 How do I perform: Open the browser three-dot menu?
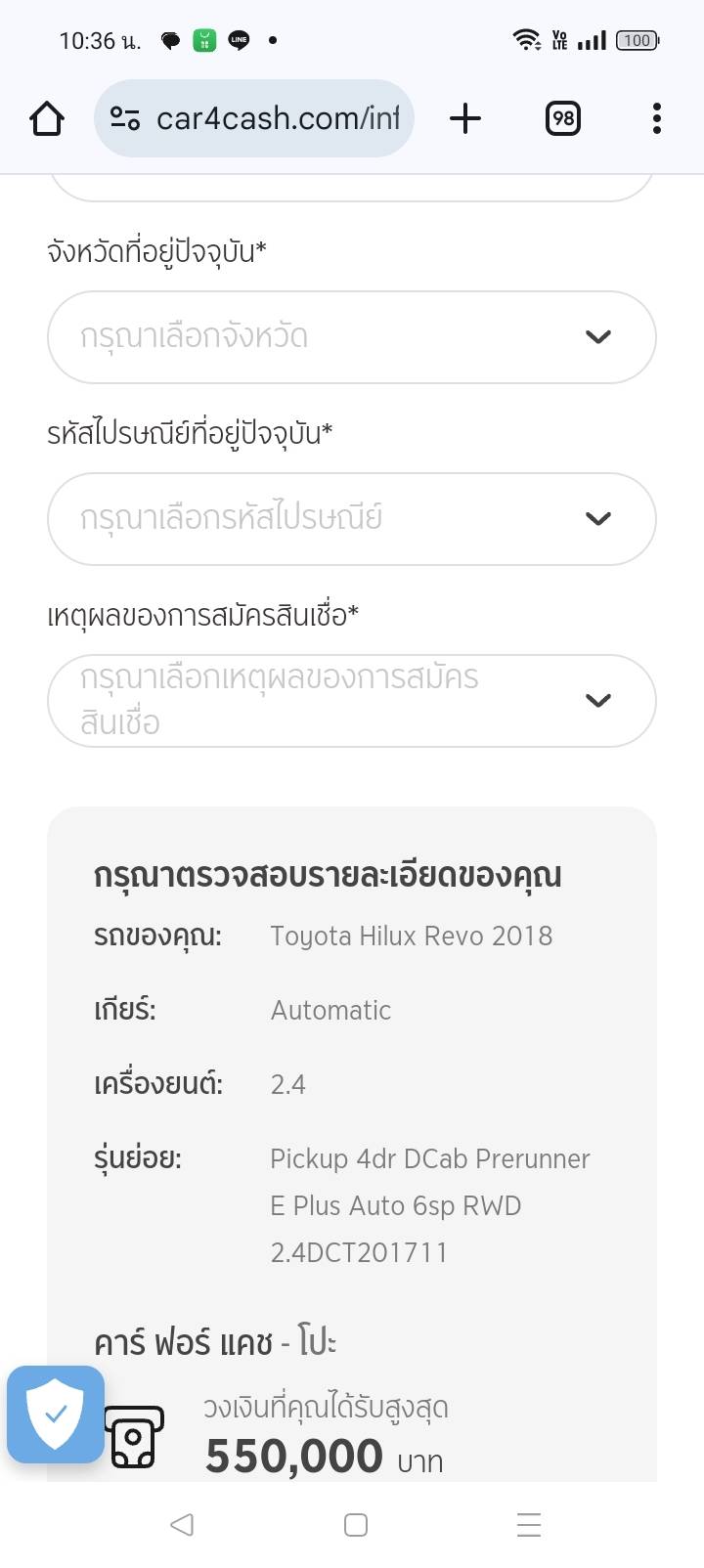(x=656, y=118)
